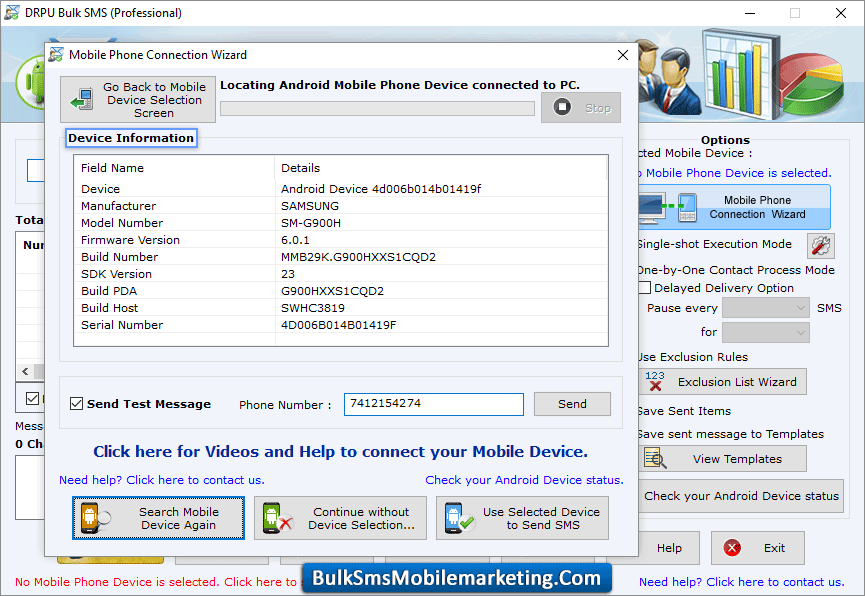The image size is (865, 596).
Task: Click Continue without Device Selection button
Action: [x=340, y=518]
